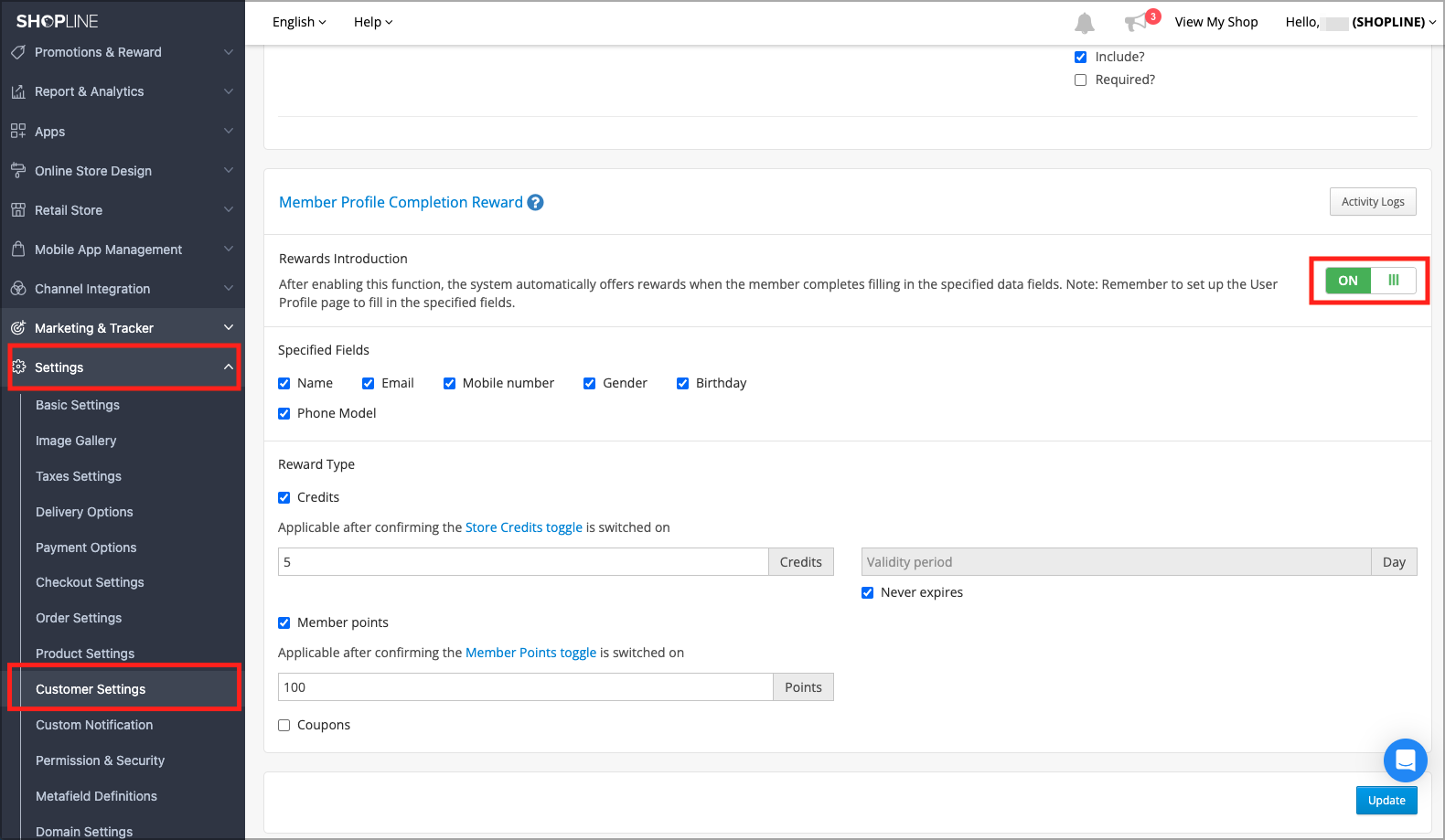
Task: Turn off the Member Profile Completion Reward toggle
Action: pos(1370,281)
